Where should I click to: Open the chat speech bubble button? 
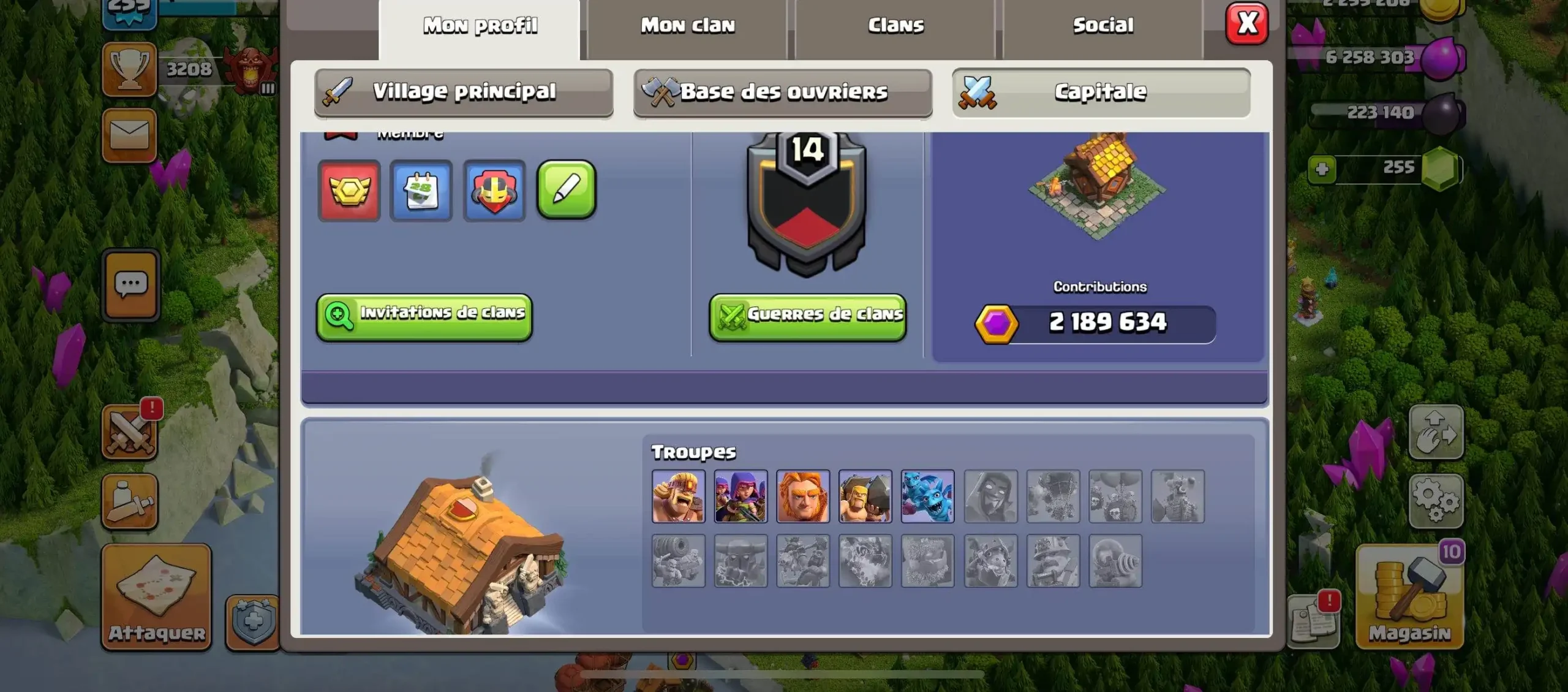point(130,285)
